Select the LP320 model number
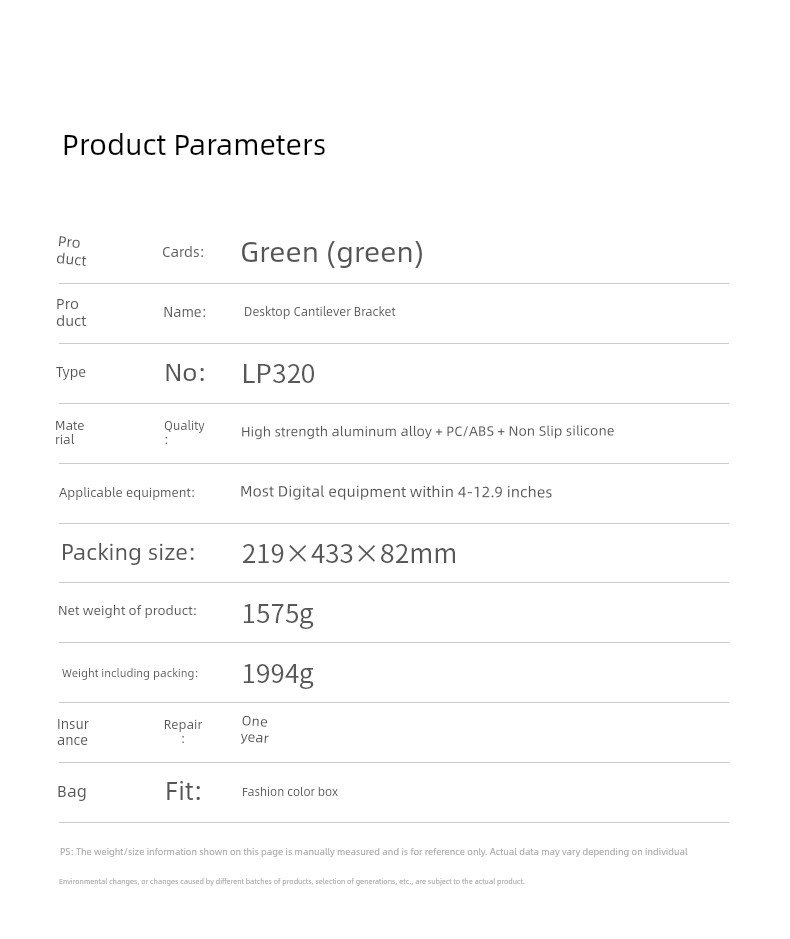The width and height of the screenshot is (790, 939). pos(278,374)
